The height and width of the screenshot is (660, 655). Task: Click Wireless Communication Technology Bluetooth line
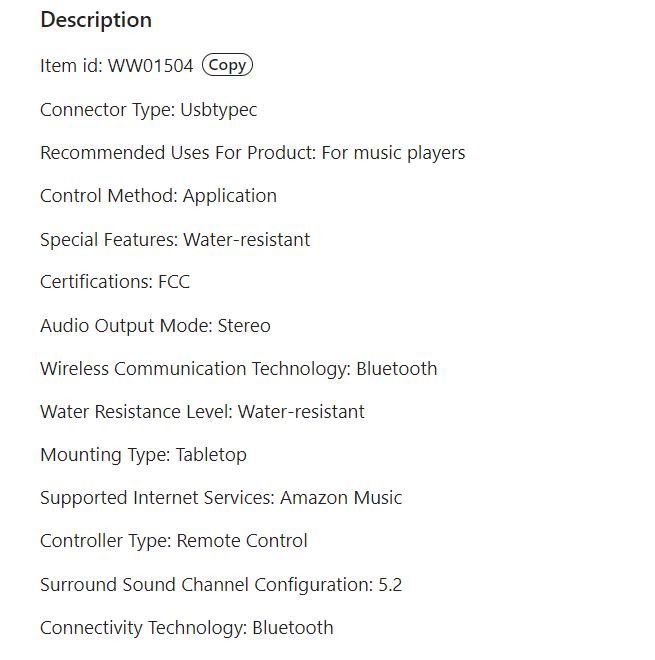click(239, 369)
